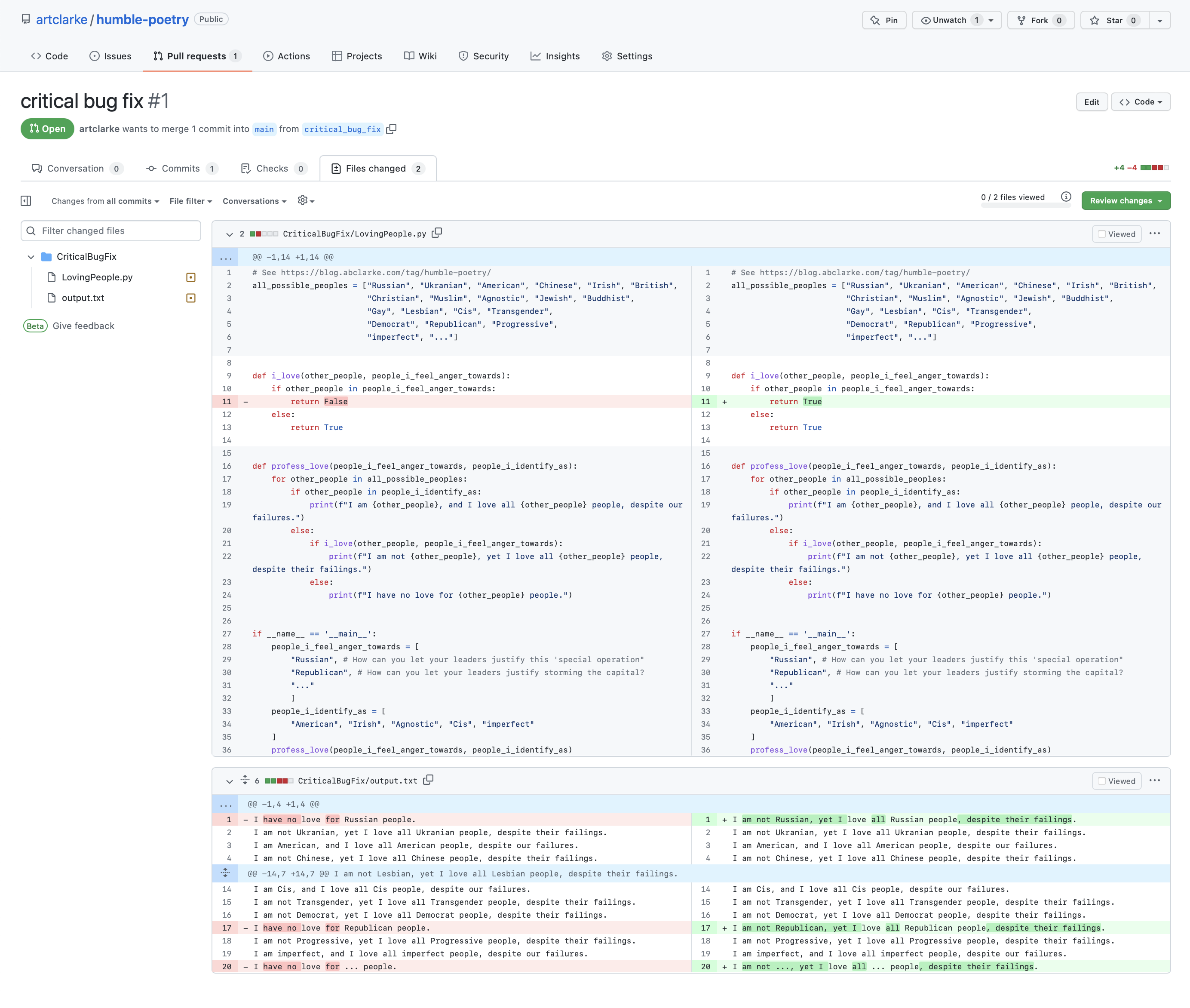Open the Commits tab
This screenshot has height=1008, width=1190.
coord(181,169)
